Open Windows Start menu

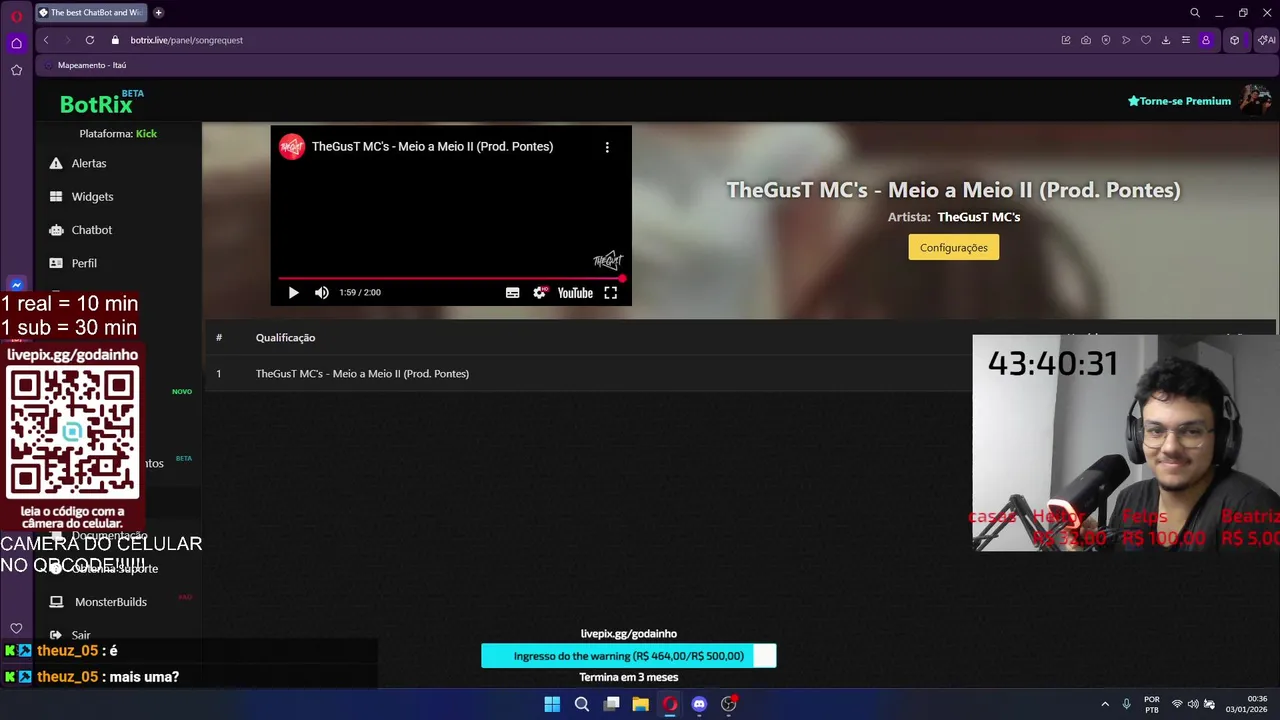tap(552, 704)
